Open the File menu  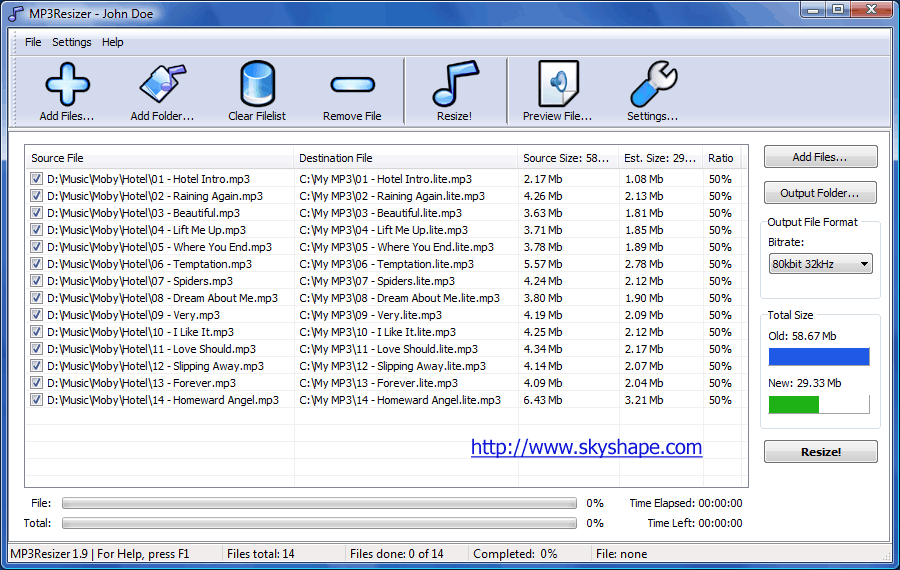pos(33,42)
